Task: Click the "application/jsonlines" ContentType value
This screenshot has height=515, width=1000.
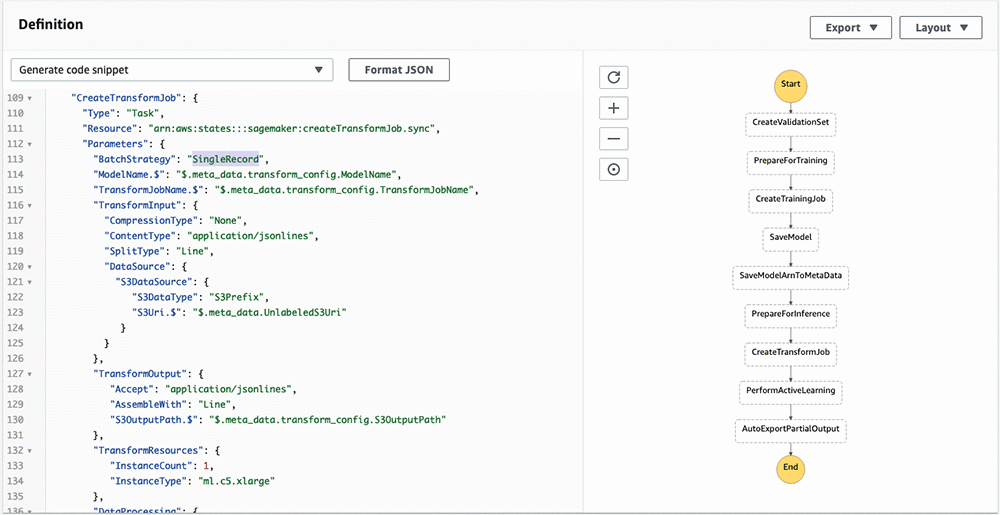Action: 249,236
